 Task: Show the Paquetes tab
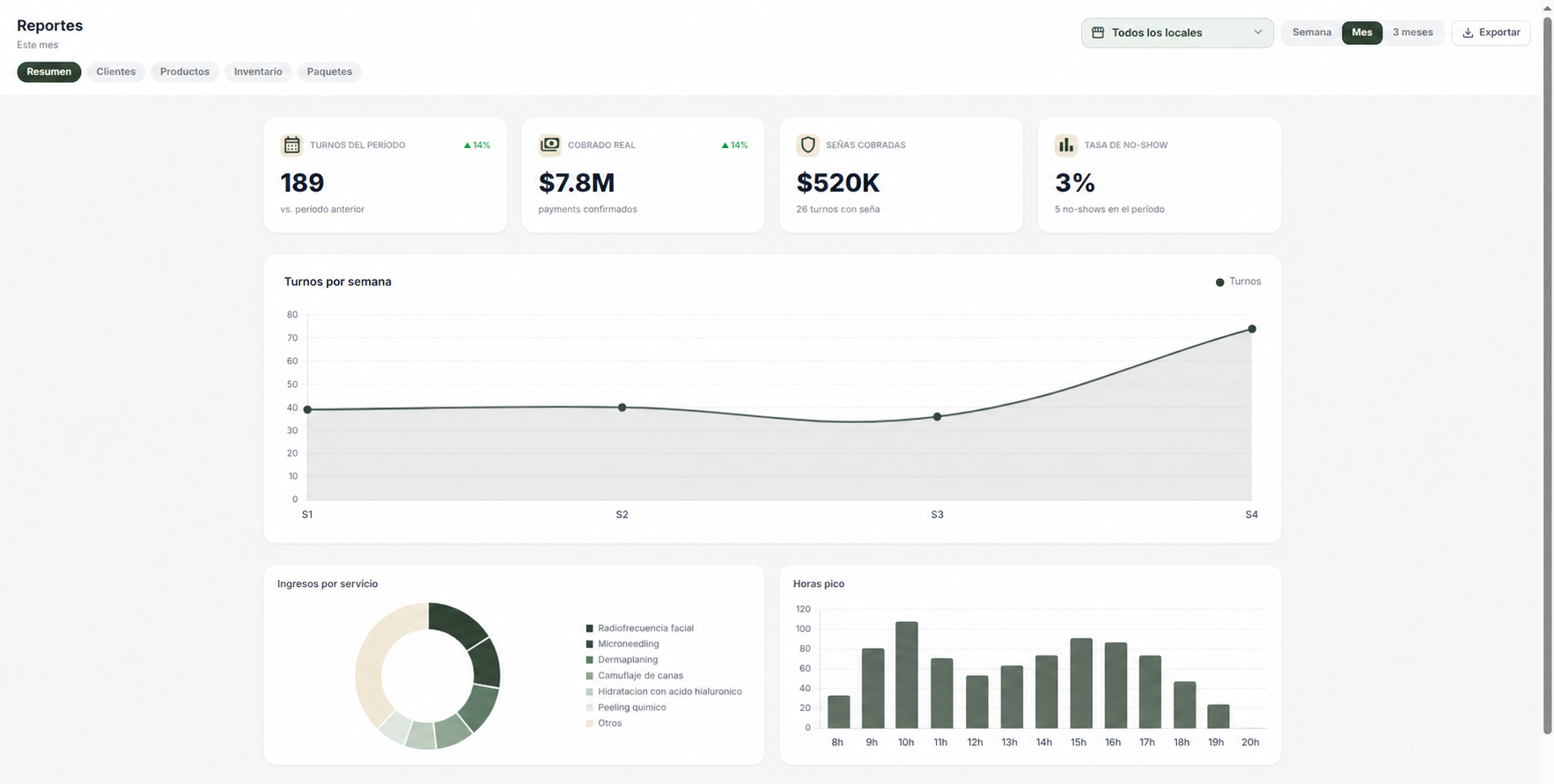329,72
